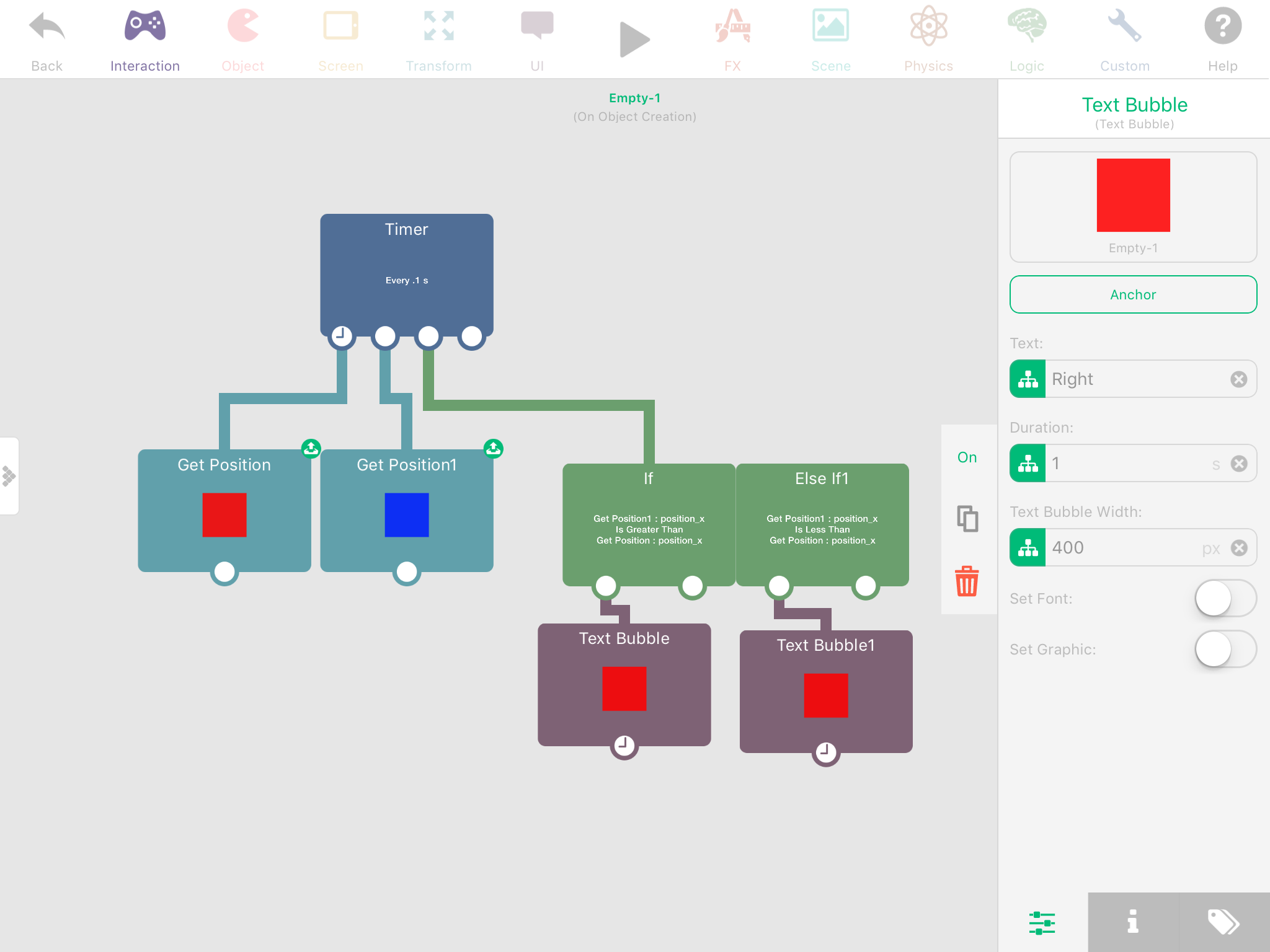Delete behavior with red trash icon
This screenshot has width=1270, height=952.
(967, 581)
